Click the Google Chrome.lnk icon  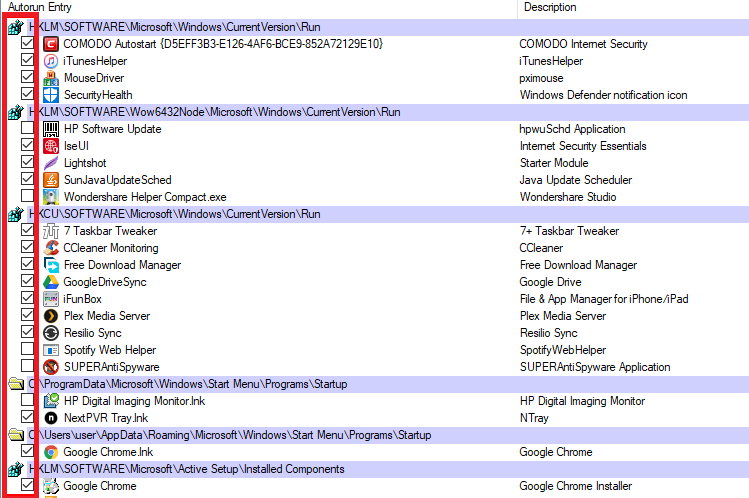tap(51, 452)
